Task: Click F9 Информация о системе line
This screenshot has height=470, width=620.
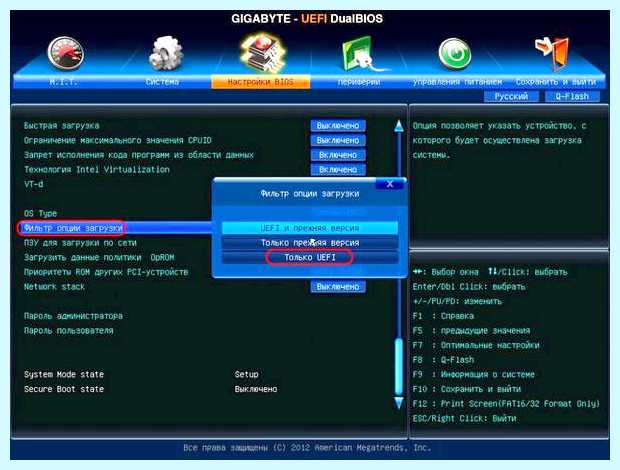Action: [x=474, y=374]
